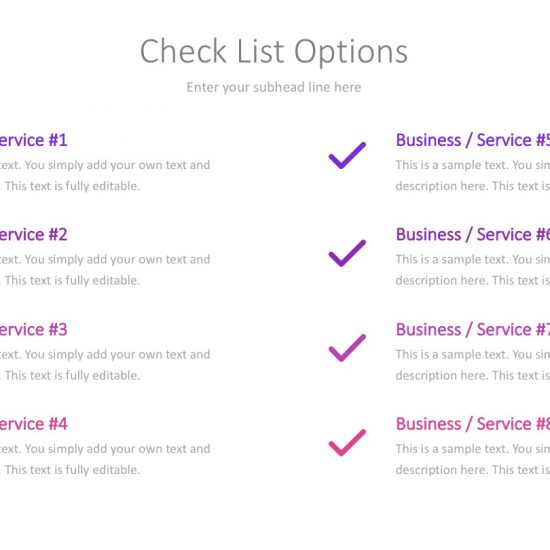
Task: Select the Check List Options title
Action: point(274,52)
